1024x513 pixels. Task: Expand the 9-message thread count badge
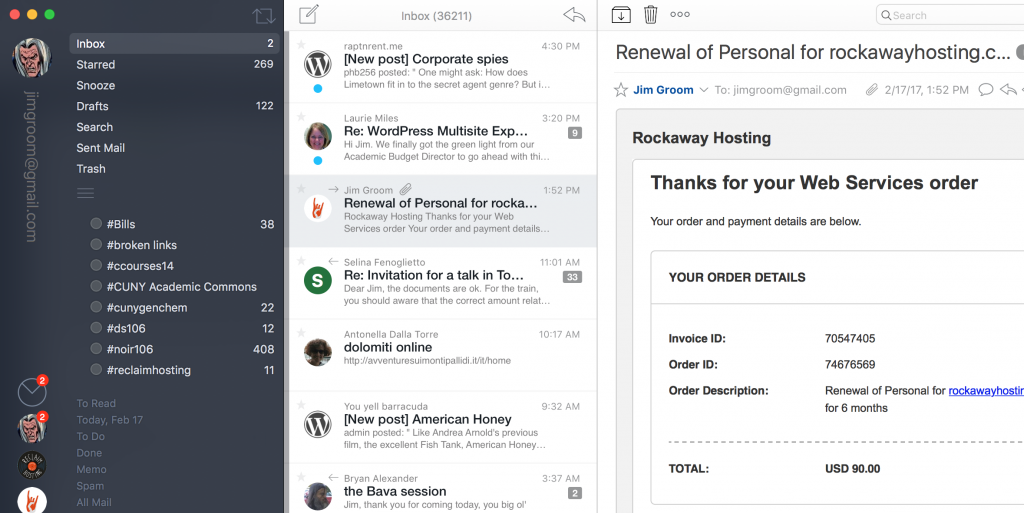click(x=575, y=133)
